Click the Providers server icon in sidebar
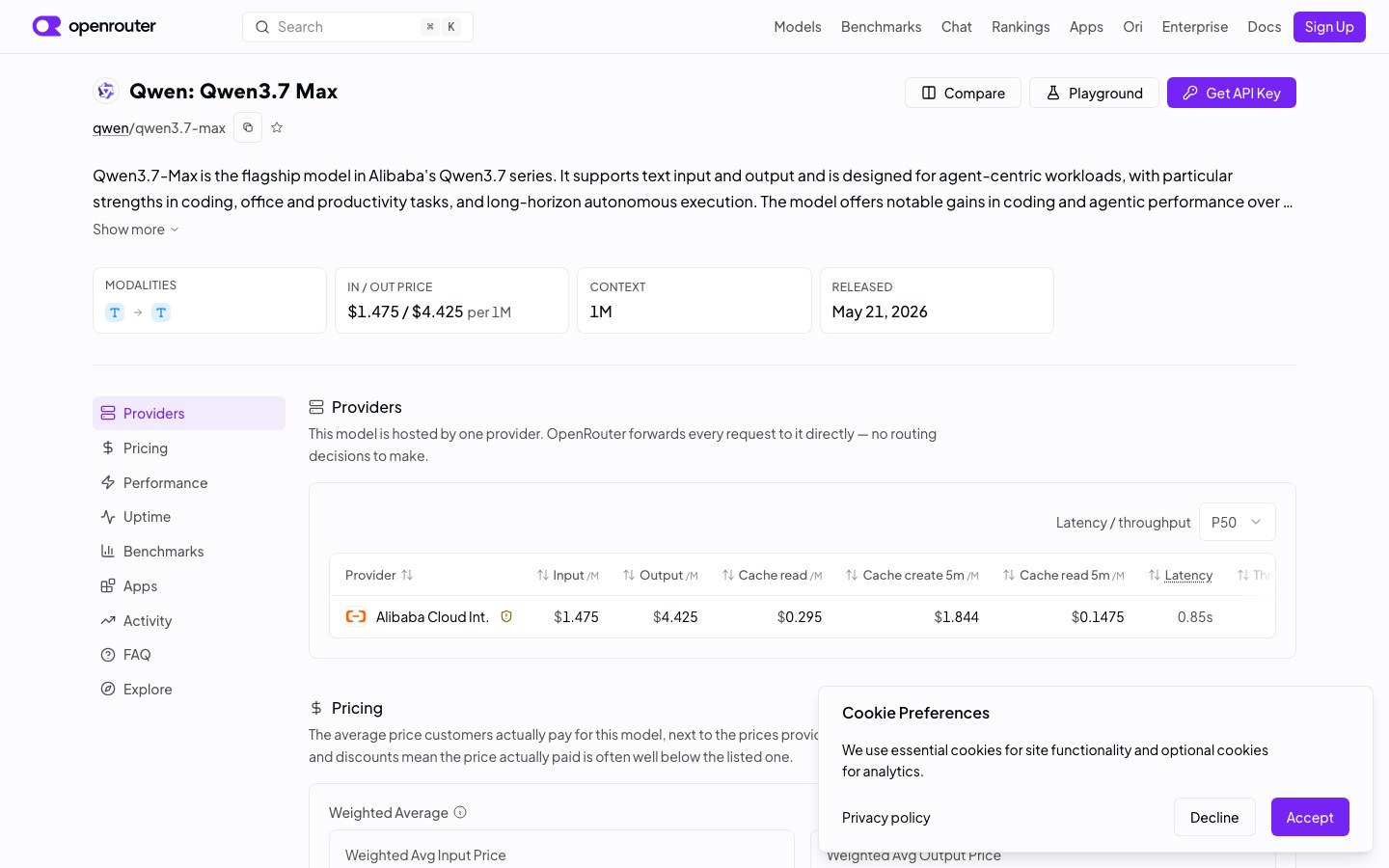Image resolution: width=1389 pixels, height=868 pixels. [108, 413]
